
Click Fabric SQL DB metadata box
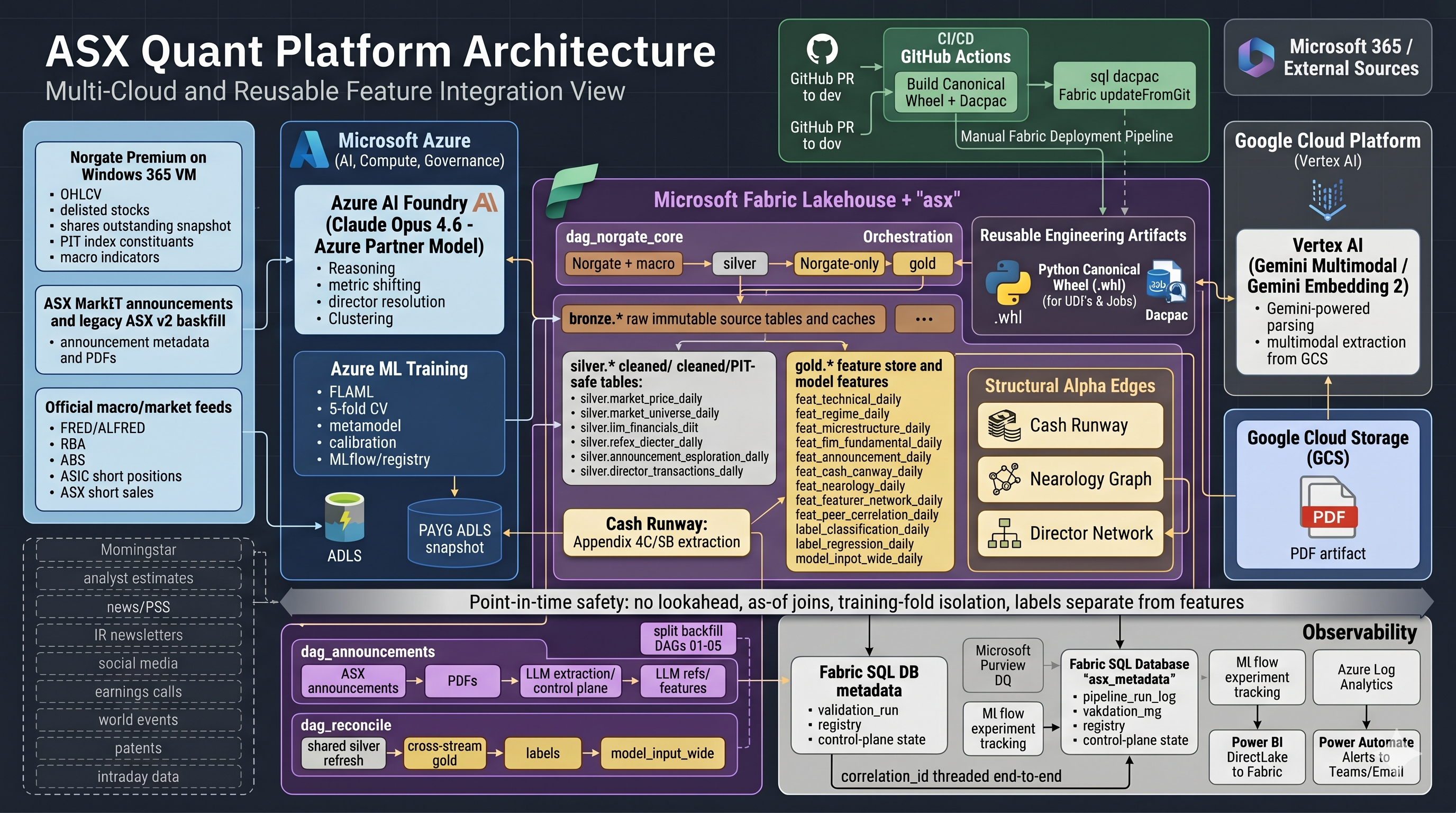pyautogui.click(x=869, y=705)
